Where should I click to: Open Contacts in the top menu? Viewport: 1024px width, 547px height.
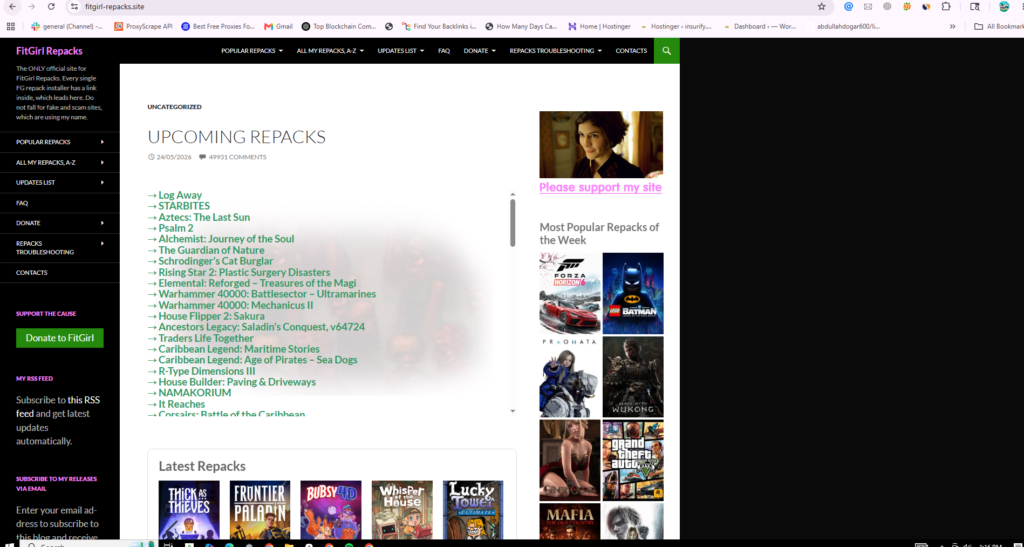click(631, 51)
